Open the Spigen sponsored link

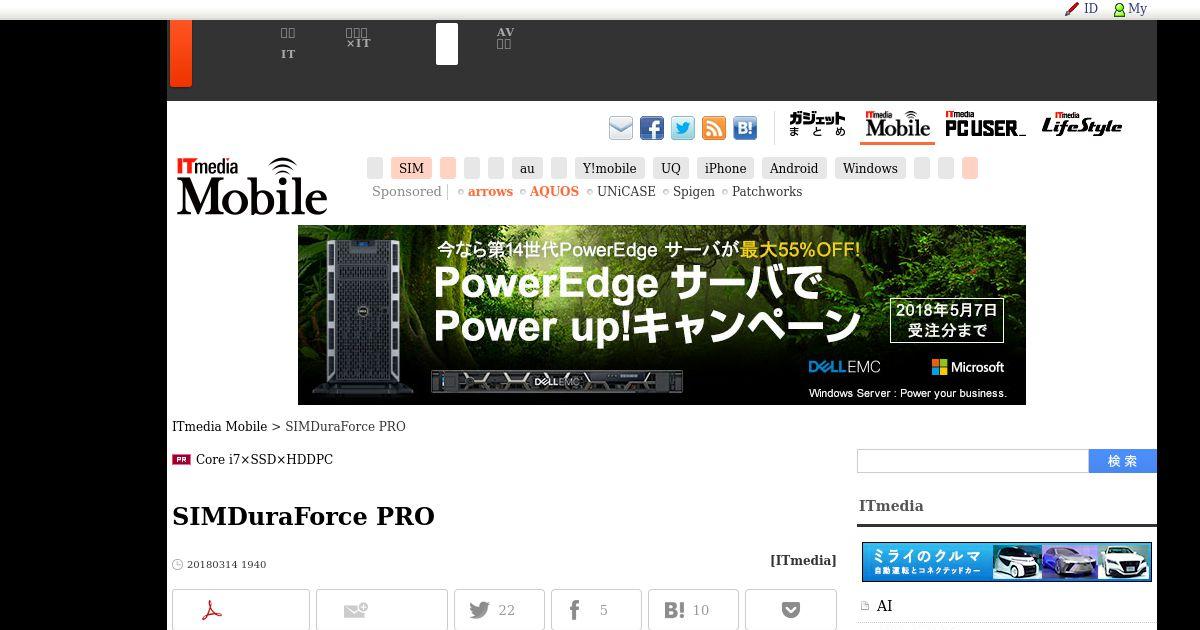pyautogui.click(x=694, y=192)
